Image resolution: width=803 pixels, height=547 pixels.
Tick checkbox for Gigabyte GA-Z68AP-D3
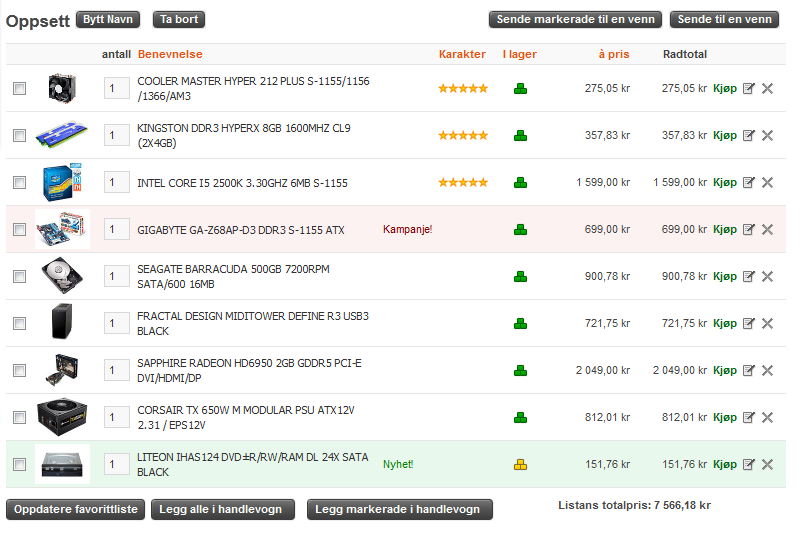tap(19, 229)
